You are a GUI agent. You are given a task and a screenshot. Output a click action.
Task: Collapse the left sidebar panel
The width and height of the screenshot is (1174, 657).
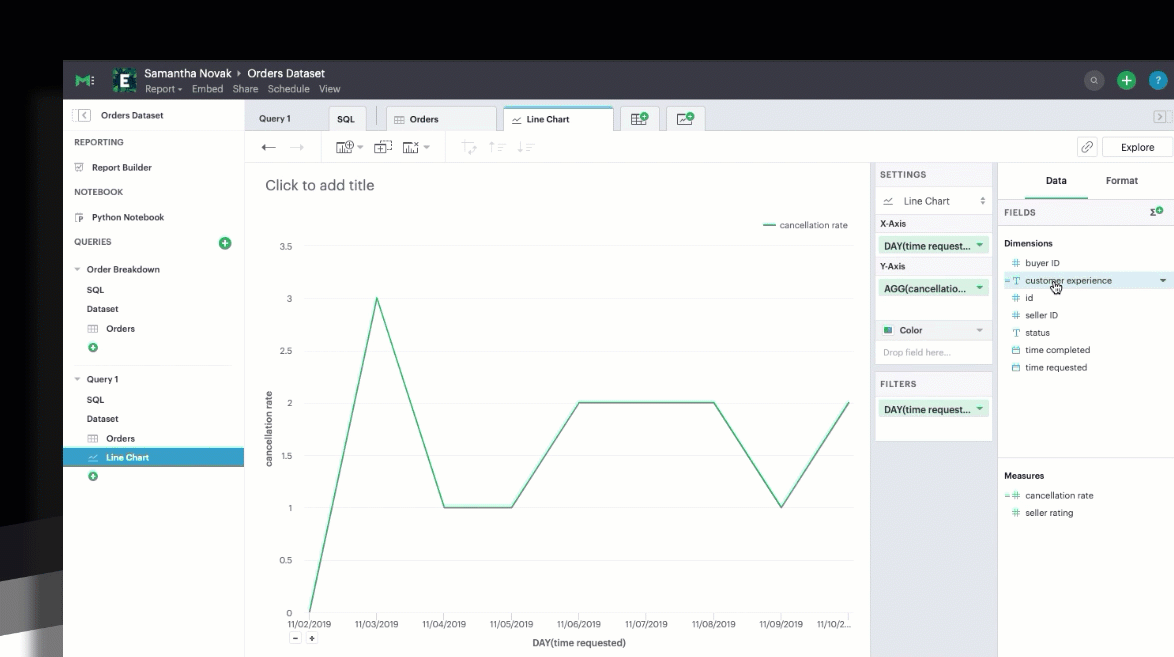[x=84, y=116]
